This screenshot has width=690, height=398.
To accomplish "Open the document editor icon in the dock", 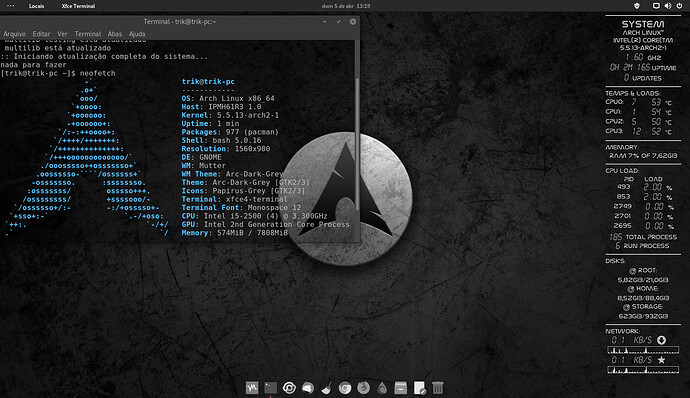I will [419, 388].
